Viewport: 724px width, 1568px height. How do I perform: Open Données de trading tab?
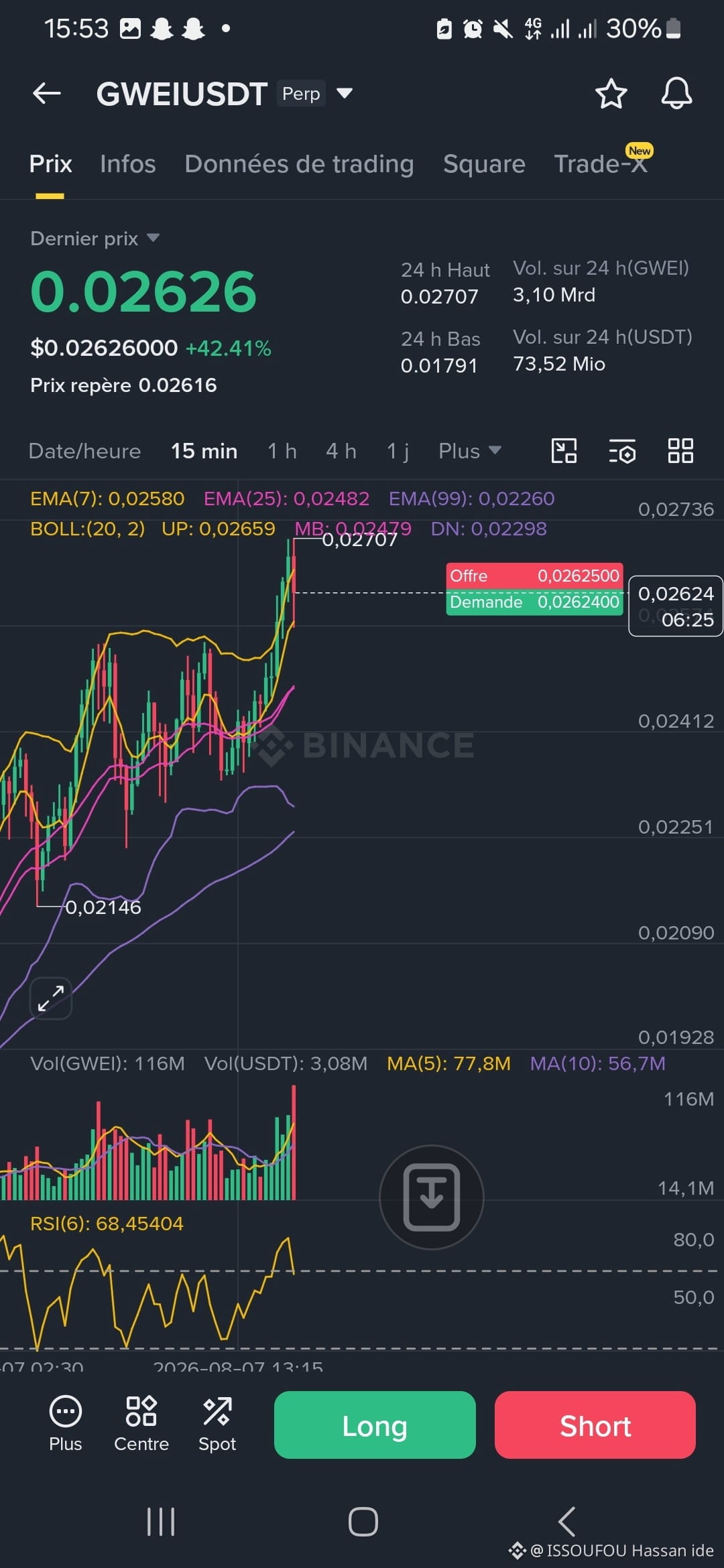coord(299,164)
